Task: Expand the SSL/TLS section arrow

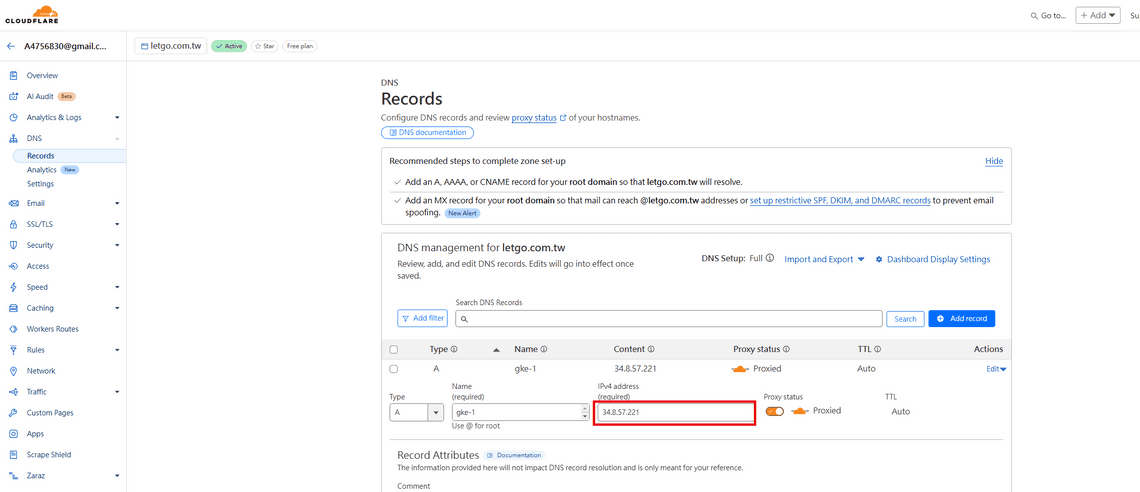Action: 117,225
